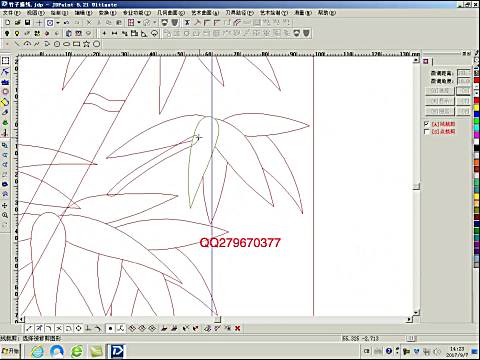This screenshot has width=480, height=360.
Task: Click the red X icon in bottom toolbar
Action: 237,328
